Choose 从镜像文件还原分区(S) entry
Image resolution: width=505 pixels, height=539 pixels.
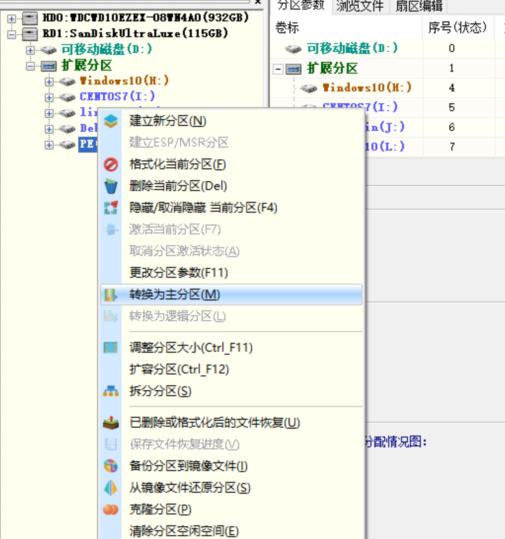(x=231, y=487)
